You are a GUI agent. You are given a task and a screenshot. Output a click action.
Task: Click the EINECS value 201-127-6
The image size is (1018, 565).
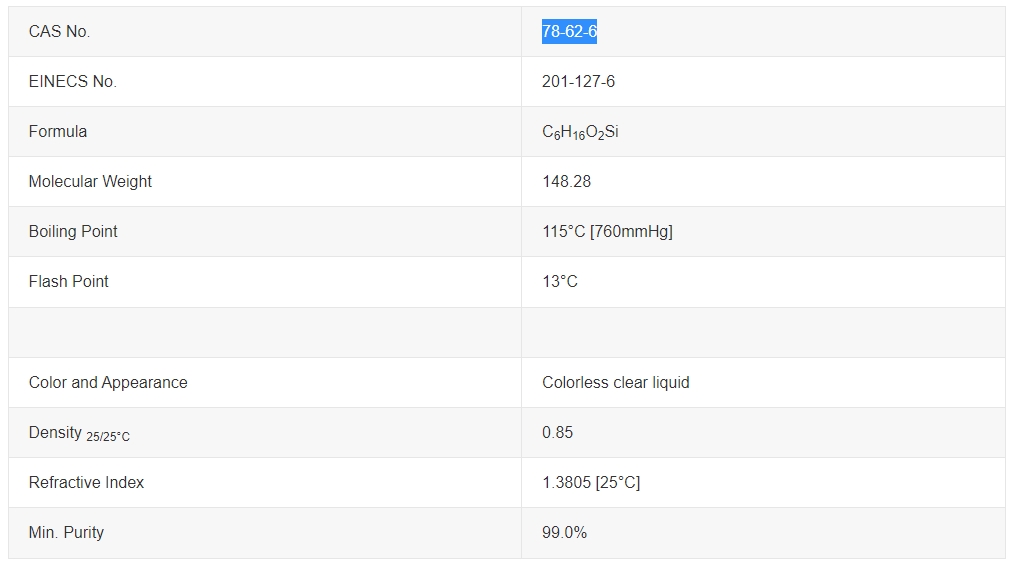pos(578,82)
